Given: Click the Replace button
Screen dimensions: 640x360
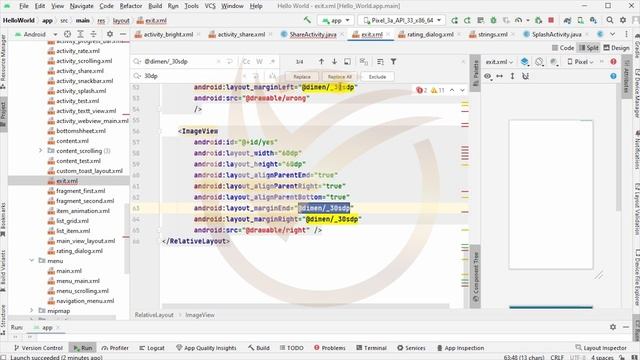Looking at the screenshot, I should point(302,77).
